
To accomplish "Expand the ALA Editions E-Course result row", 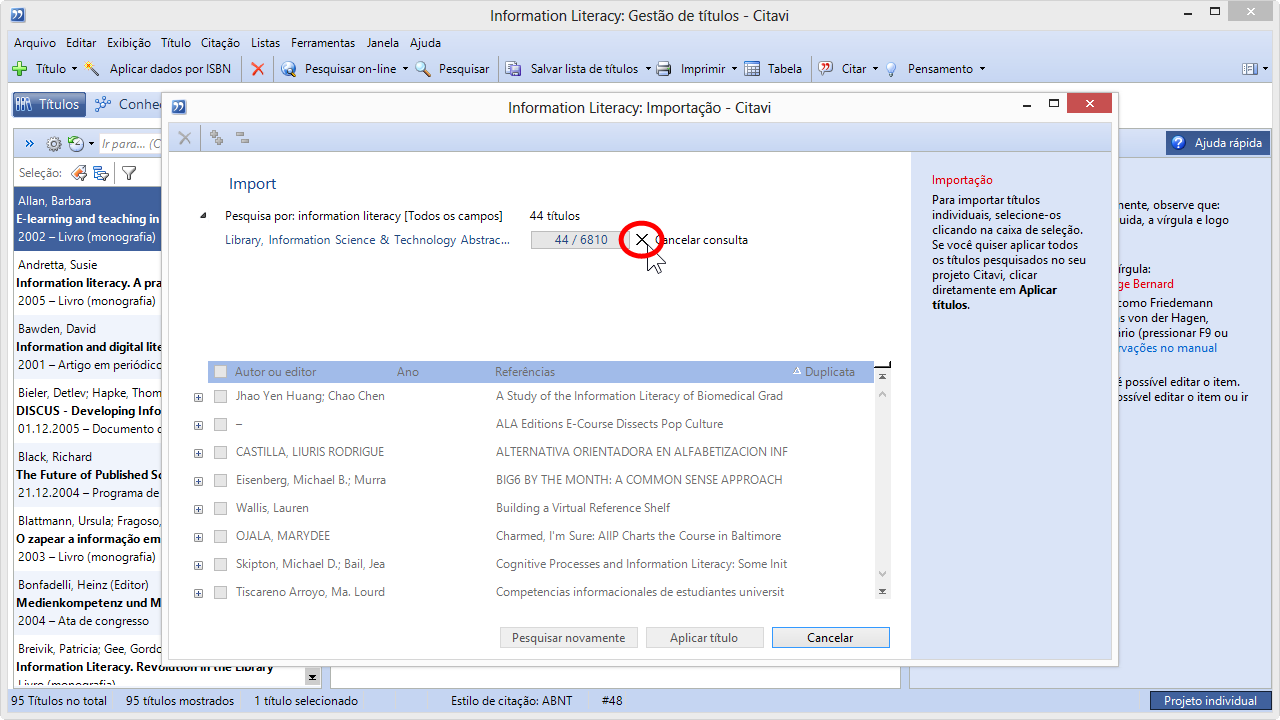I will click(198, 425).
